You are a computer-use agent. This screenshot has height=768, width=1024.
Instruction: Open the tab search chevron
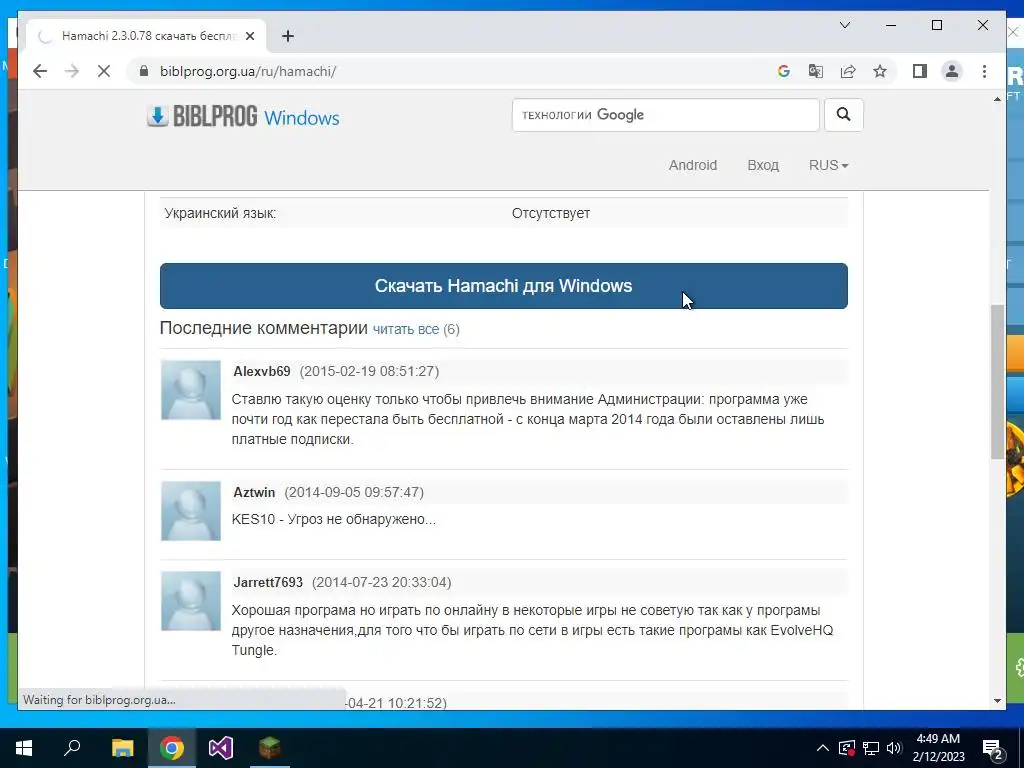(x=844, y=25)
